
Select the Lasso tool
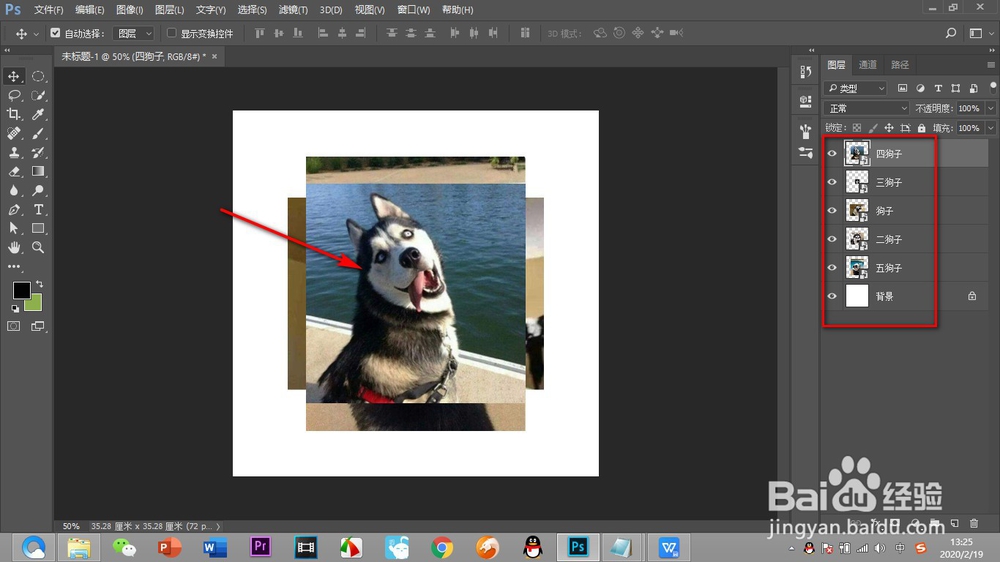(14, 96)
